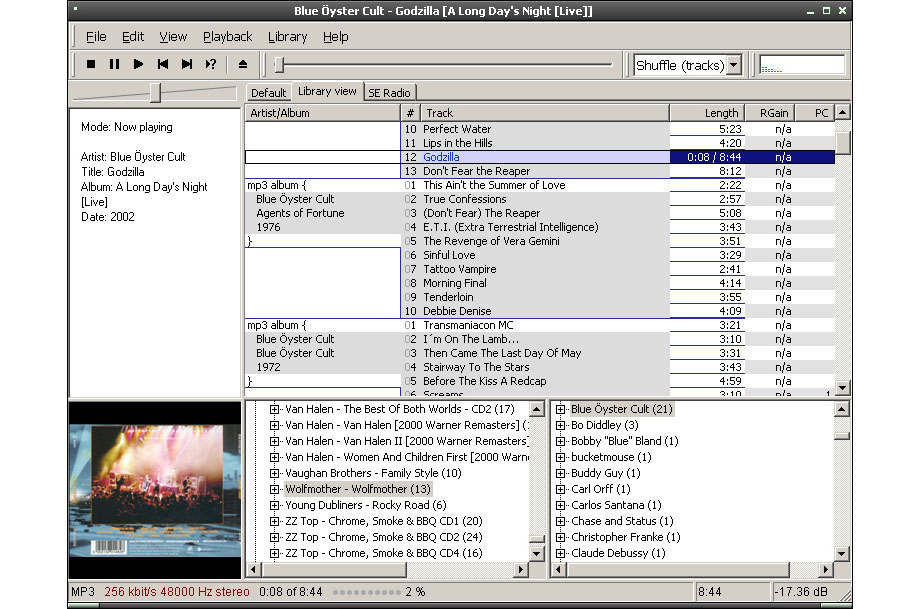
Task: Select the track Lips in the Hills
Action: tap(458, 143)
